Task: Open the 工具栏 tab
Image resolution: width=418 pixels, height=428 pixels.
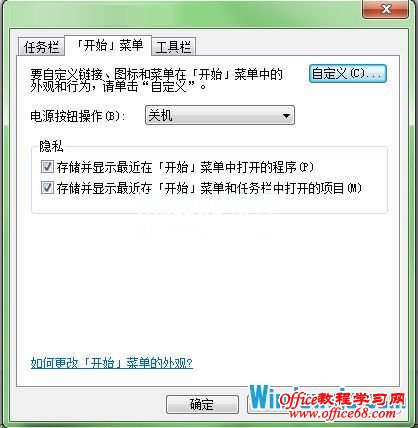Action: click(173, 47)
